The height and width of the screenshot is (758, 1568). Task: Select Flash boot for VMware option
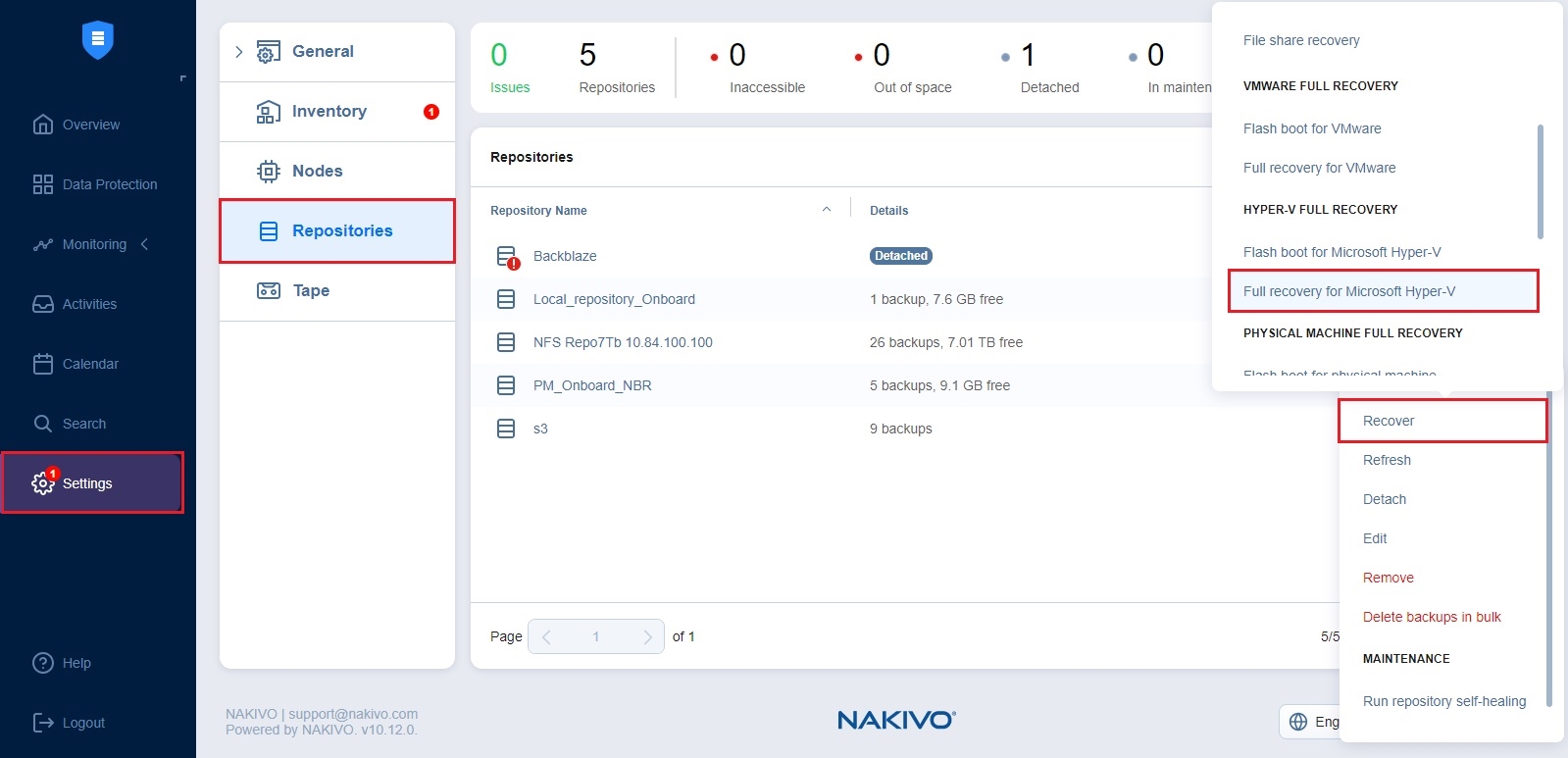coord(1311,128)
